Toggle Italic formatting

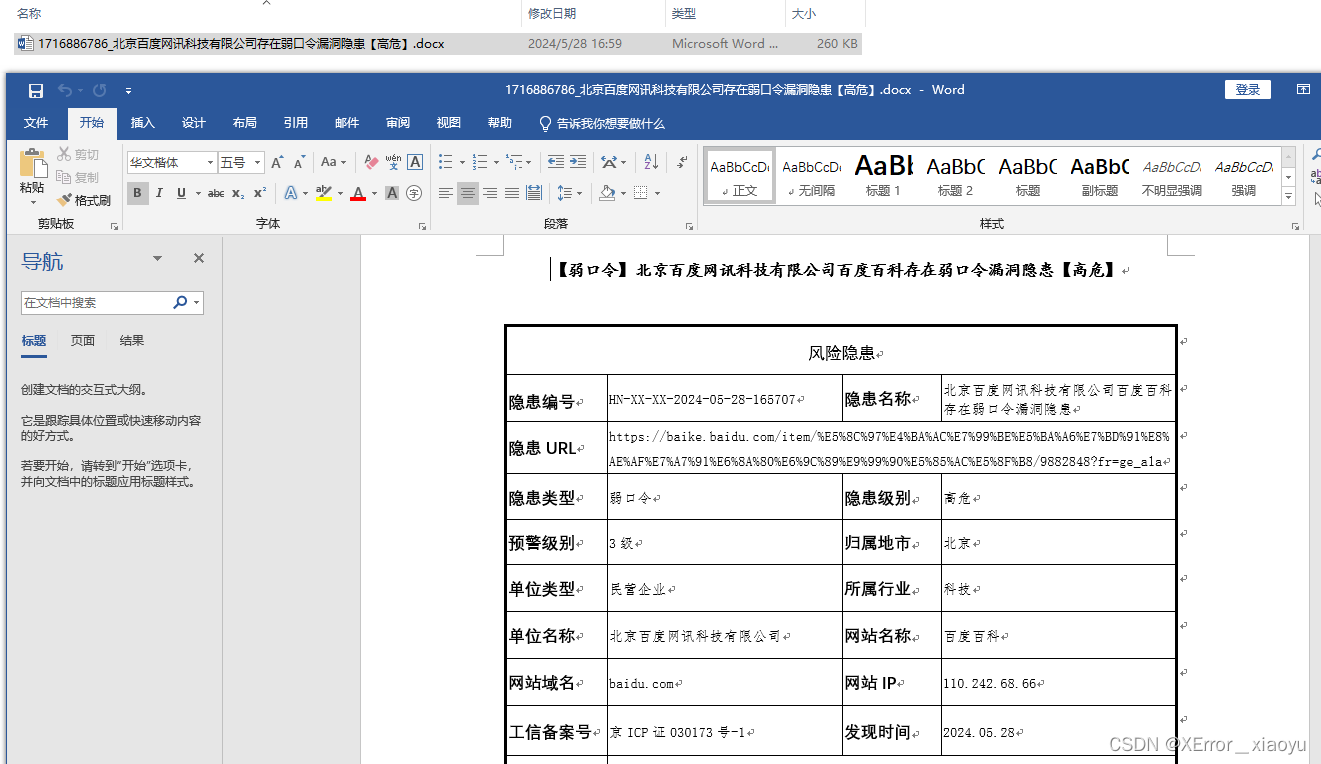[x=159, y=193]
